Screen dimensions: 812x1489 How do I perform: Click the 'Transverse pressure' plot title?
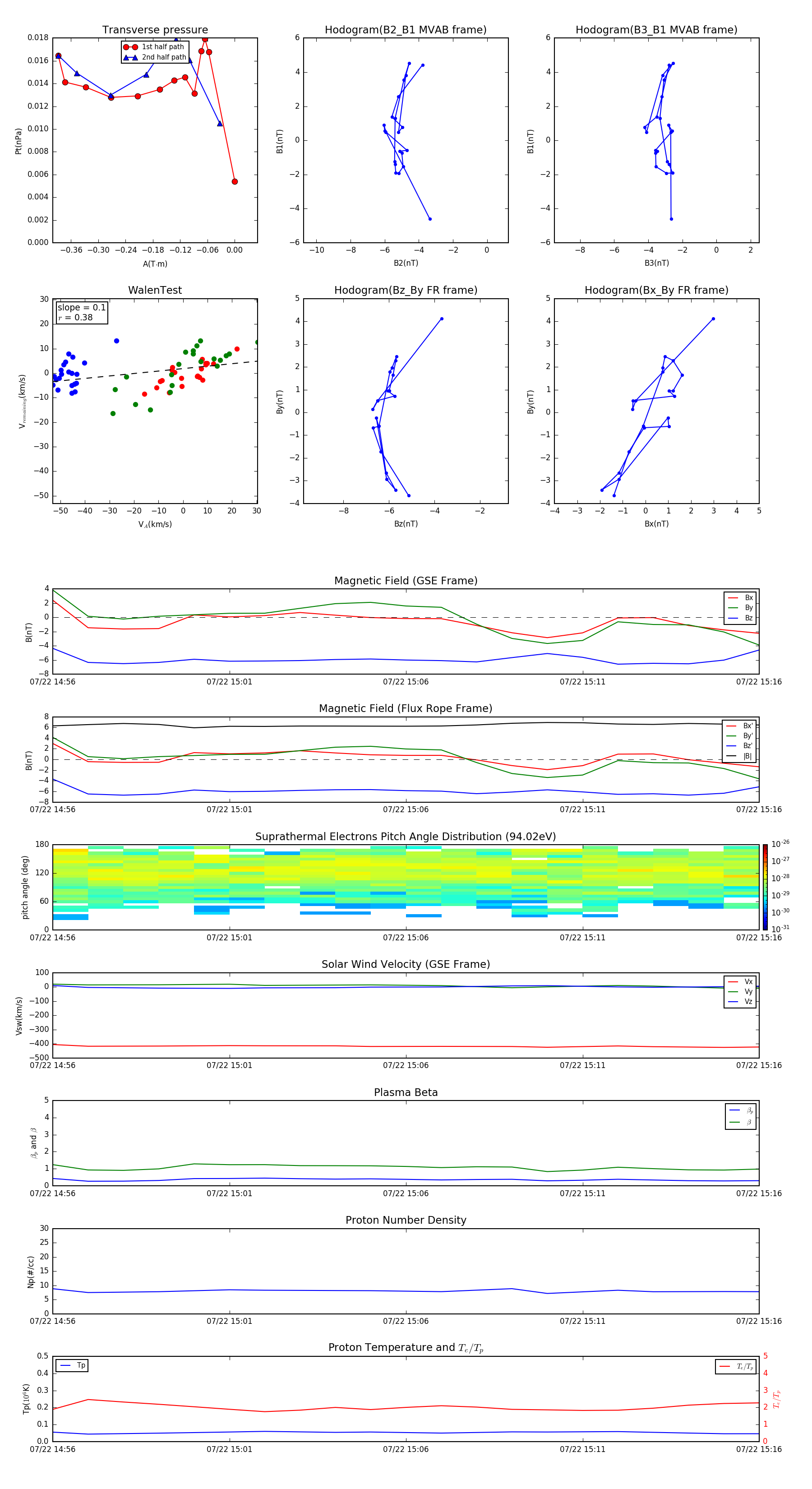tap(155, 29)
